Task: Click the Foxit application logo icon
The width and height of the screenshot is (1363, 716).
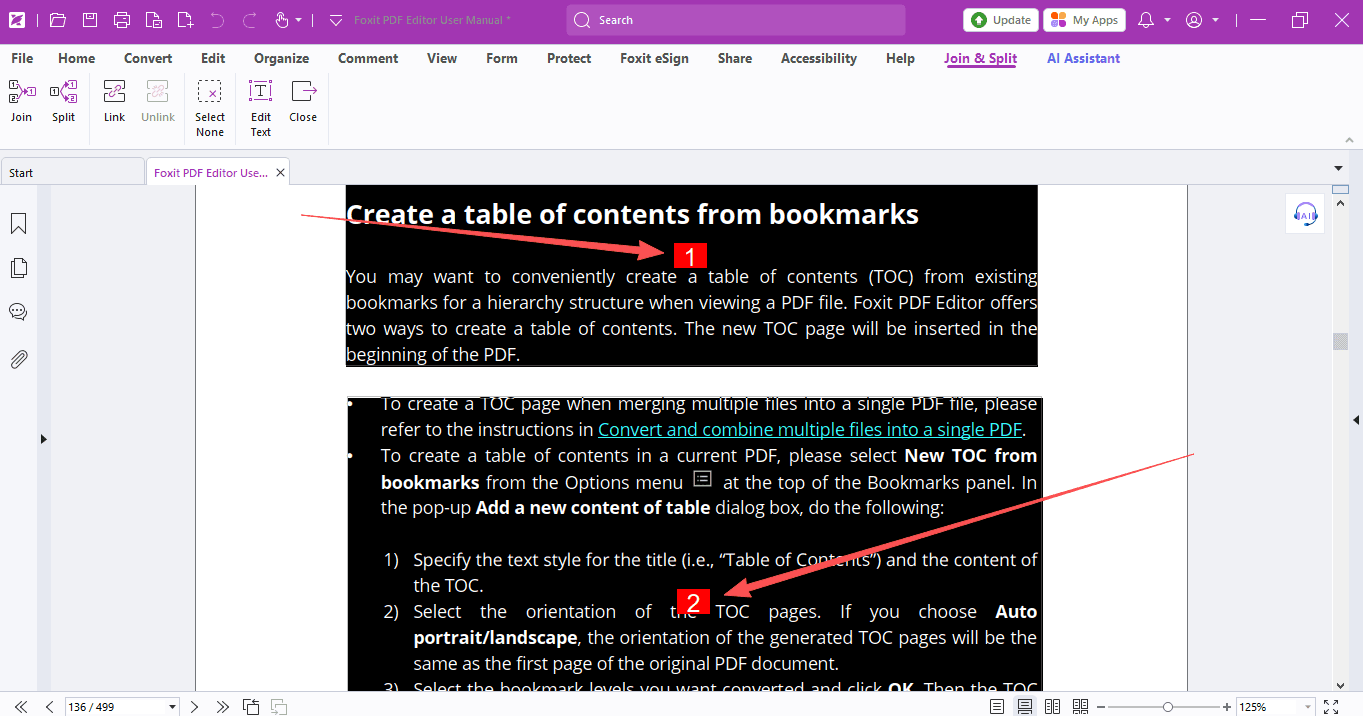Action: click(17, 20)
